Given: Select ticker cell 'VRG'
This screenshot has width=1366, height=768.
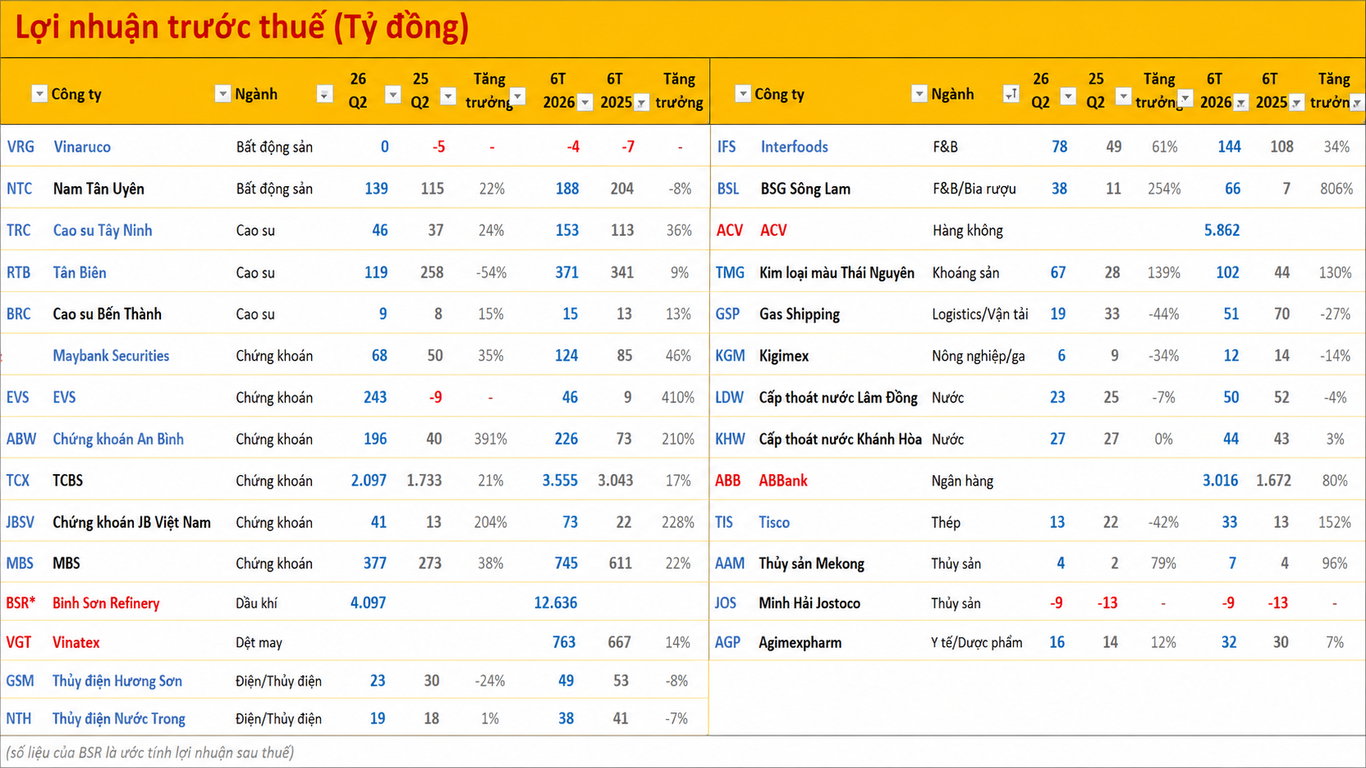Looking at the screenshot, I should pos(20,147).
